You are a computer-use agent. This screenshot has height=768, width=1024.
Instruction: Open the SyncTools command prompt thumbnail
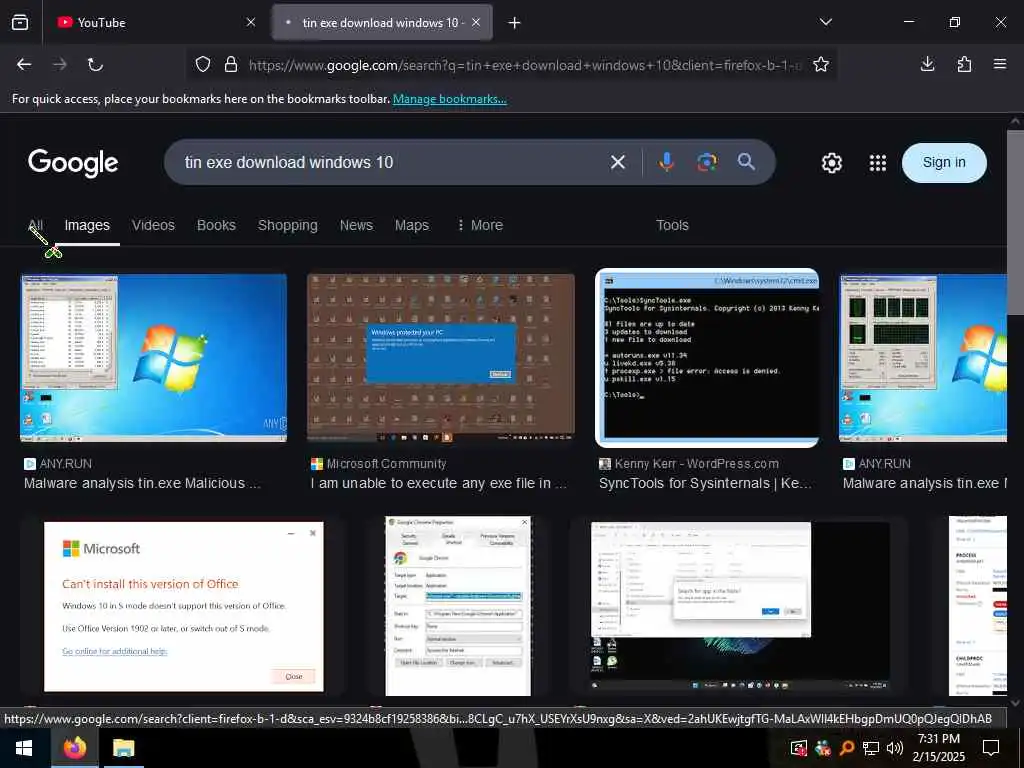[707, 357]
